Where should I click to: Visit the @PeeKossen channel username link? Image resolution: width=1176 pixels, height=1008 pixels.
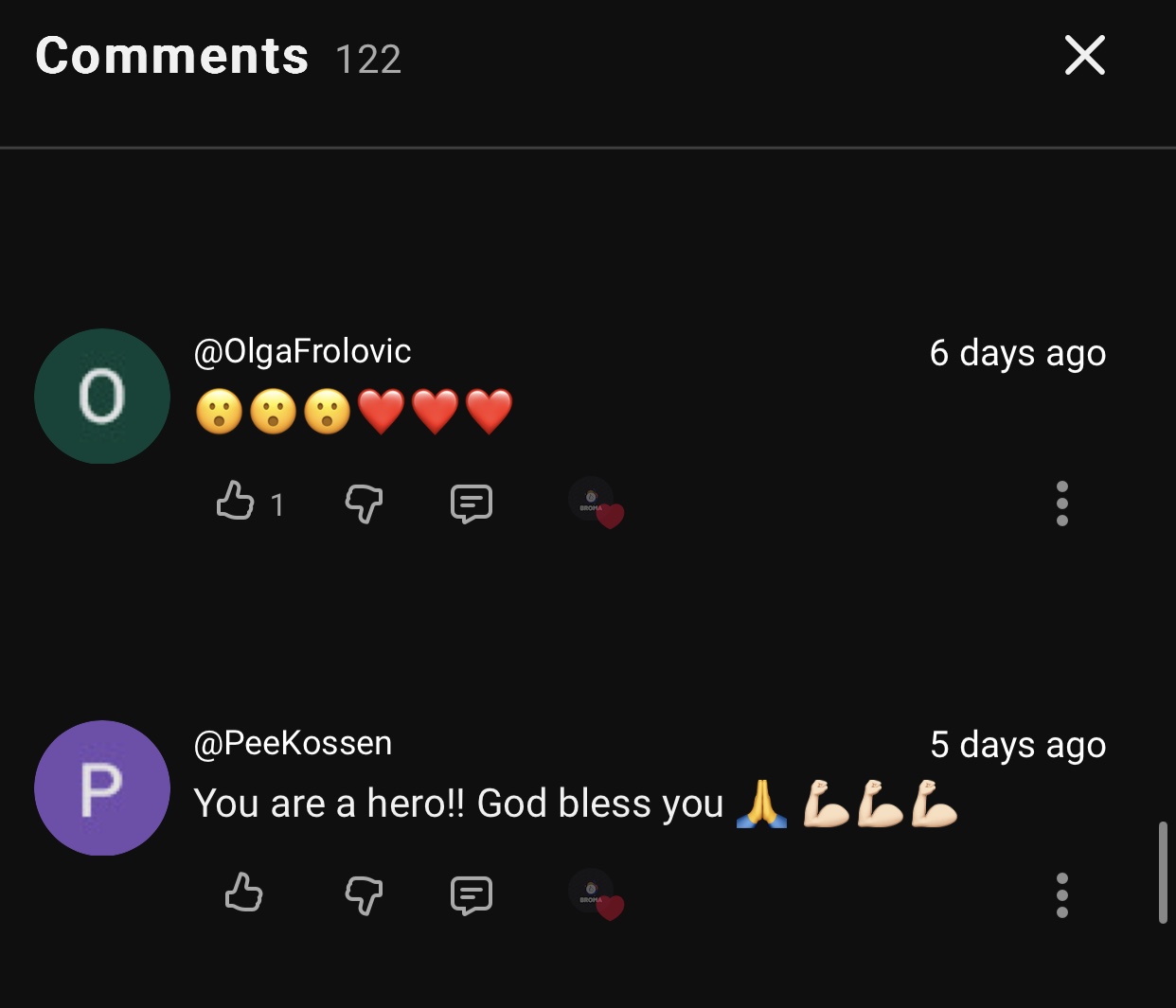293,743
